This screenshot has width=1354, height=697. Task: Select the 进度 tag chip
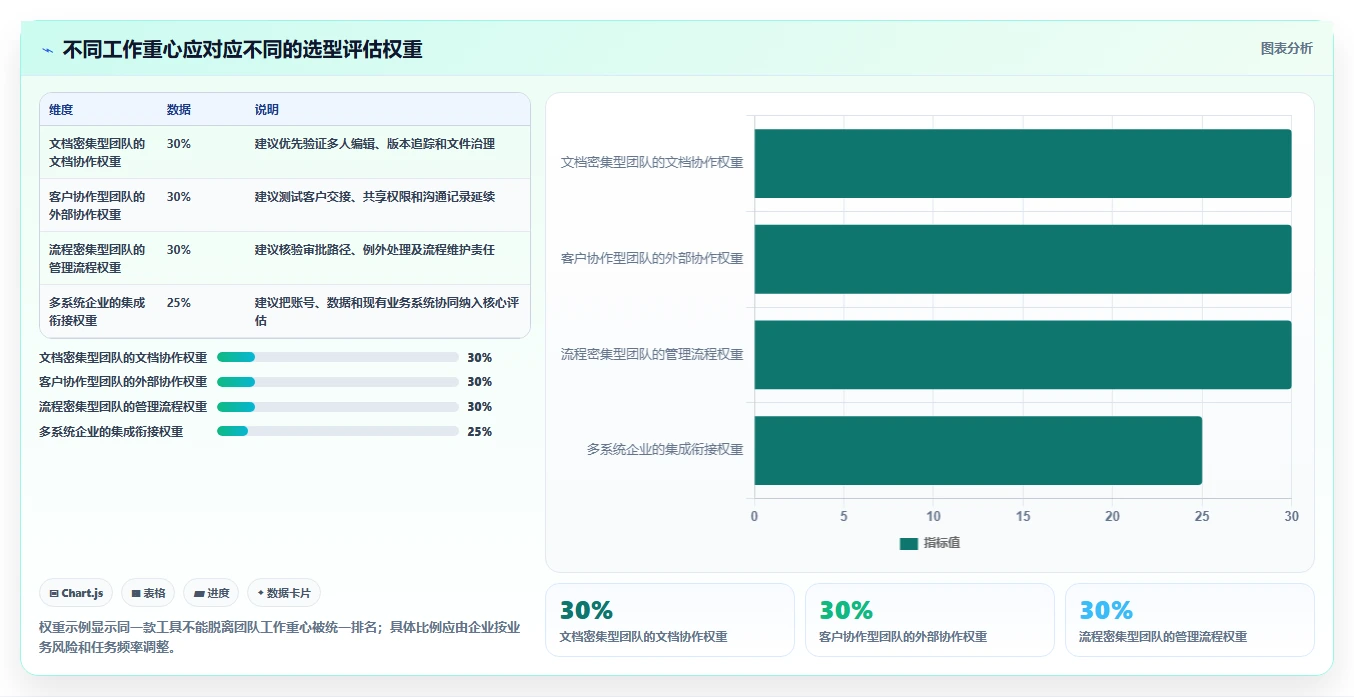pos(211,593)
